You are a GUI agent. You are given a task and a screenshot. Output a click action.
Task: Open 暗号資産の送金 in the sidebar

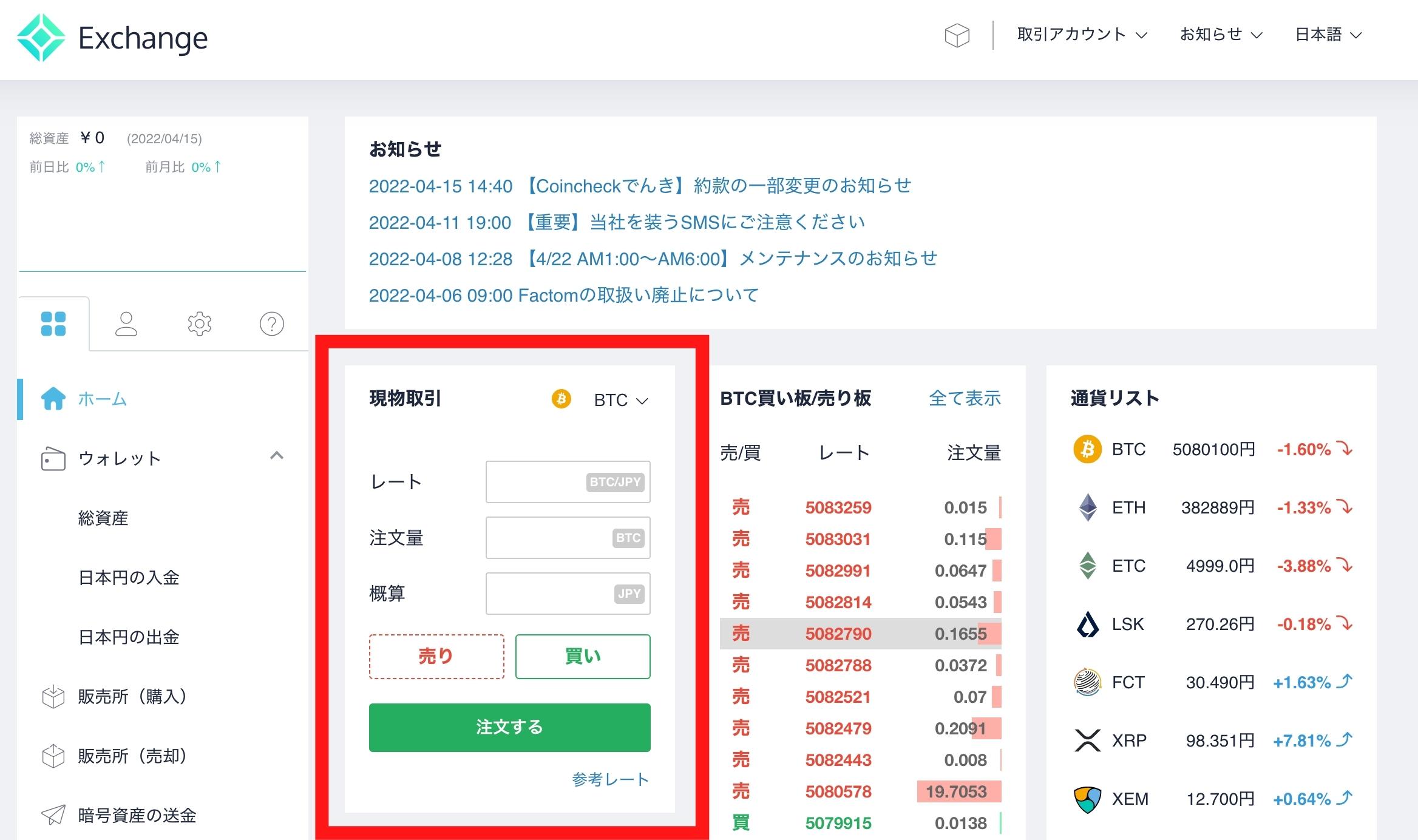[137, 815]
